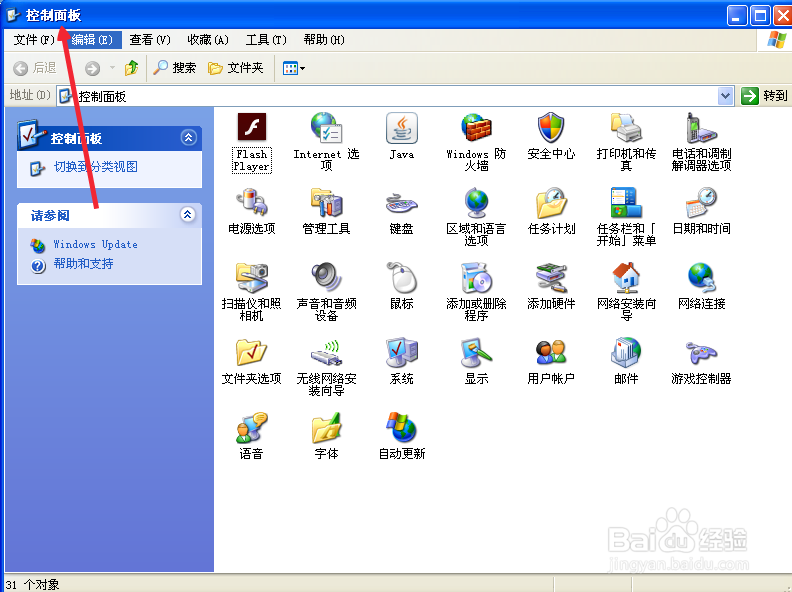Open 添加硬件 icon

[551, 277]
